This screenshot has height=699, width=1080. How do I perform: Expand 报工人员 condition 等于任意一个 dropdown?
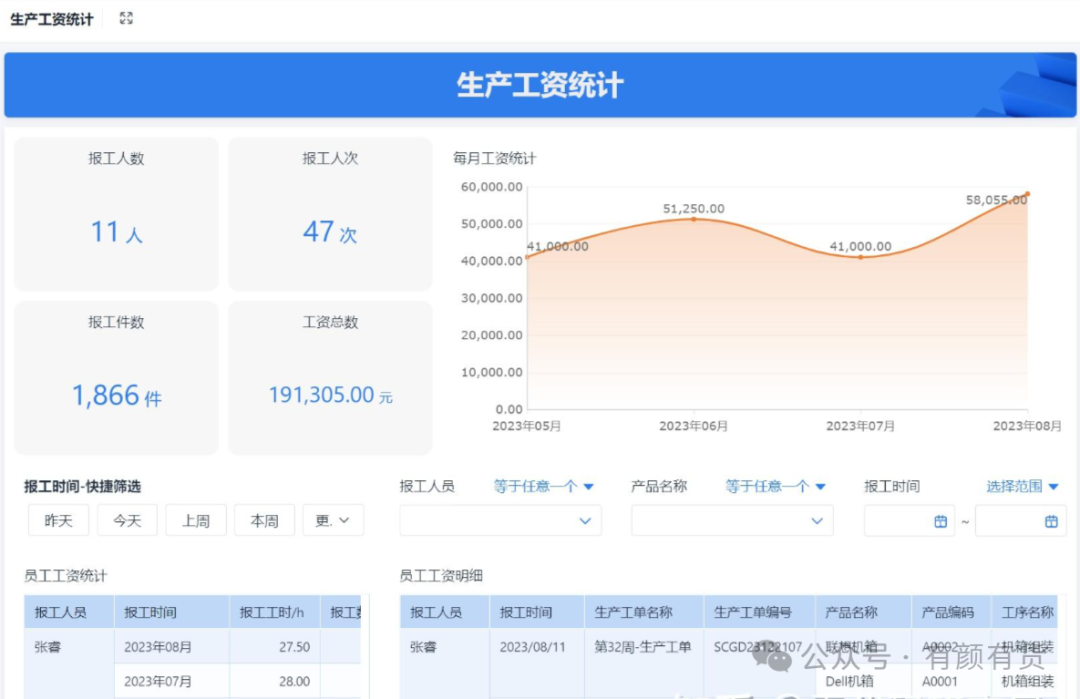click(544, 487)
